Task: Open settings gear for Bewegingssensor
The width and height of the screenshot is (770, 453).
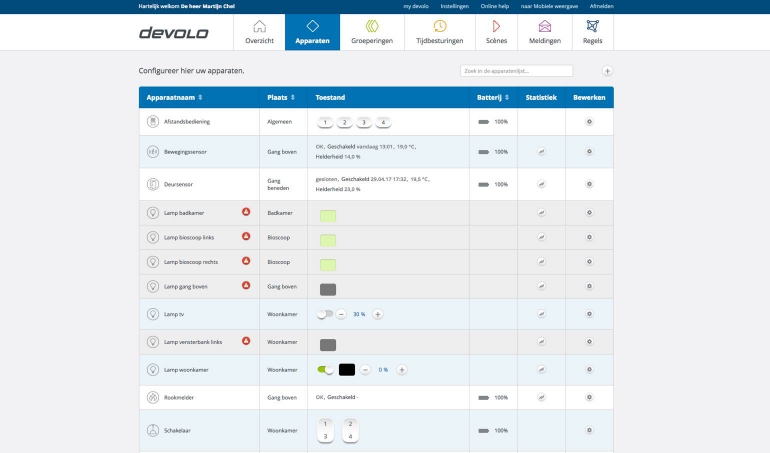Action: (x=589, y=152)
